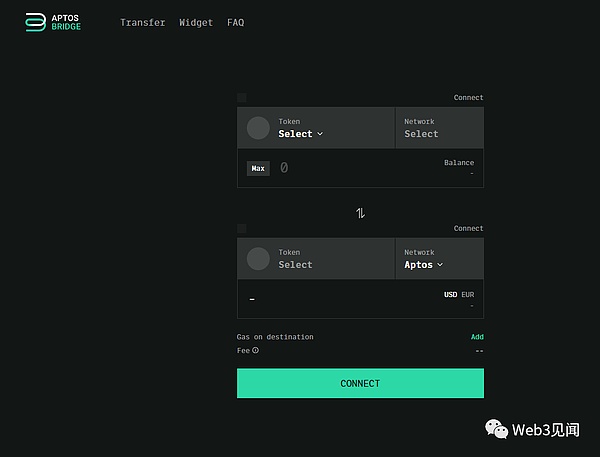The height and width of the screenshot is (457, 600).
Task: Go to the Transfer page
Action: (142, 22)
